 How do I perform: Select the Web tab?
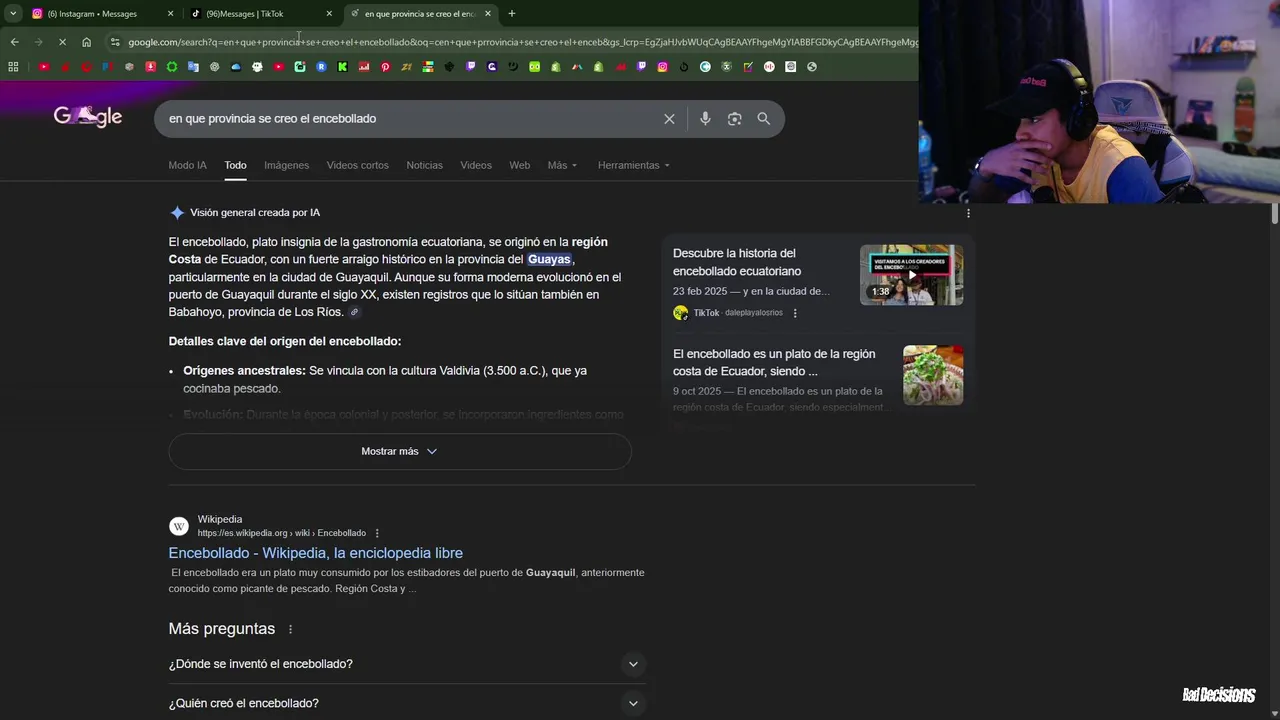pos(520,165)
